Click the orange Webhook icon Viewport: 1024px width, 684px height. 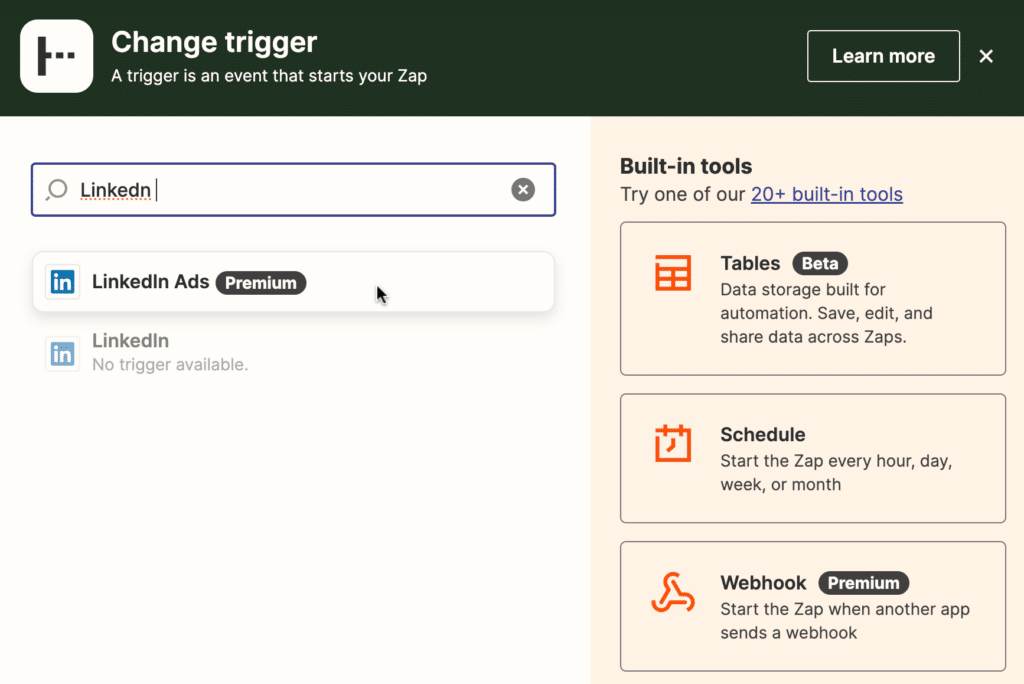tap(673, 593)
